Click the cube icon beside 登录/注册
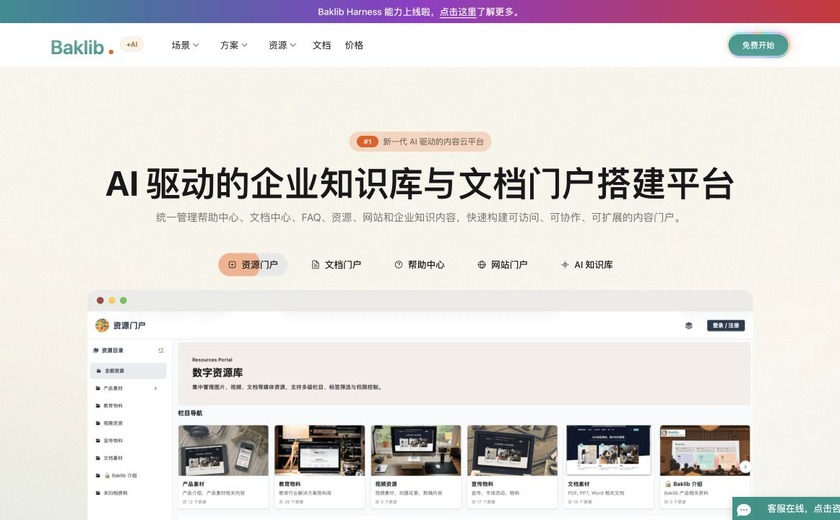The height and width of the screenshot is (520, 840). tap(689, 325)
